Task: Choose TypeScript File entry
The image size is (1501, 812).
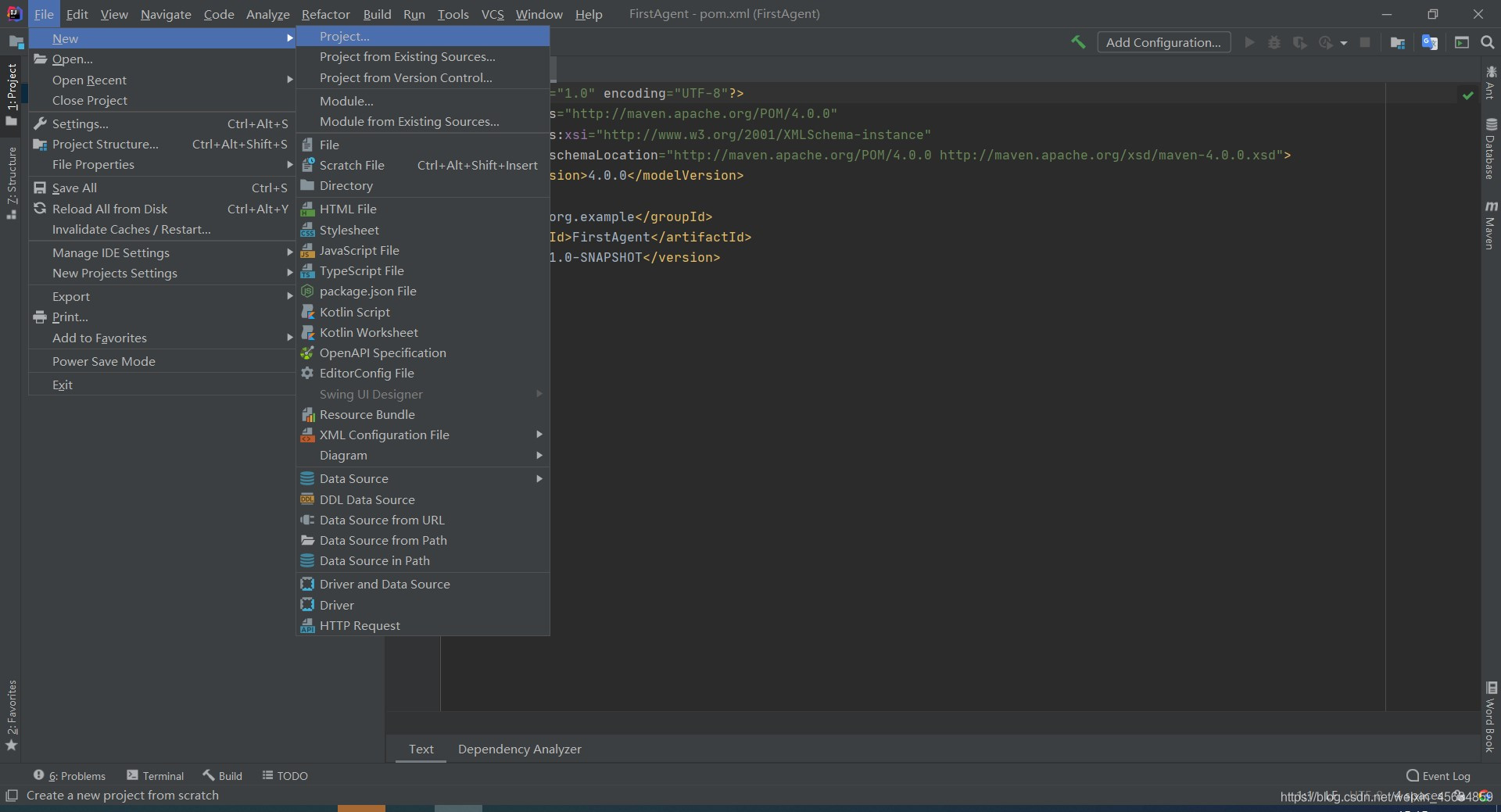Action: point(422,270)
